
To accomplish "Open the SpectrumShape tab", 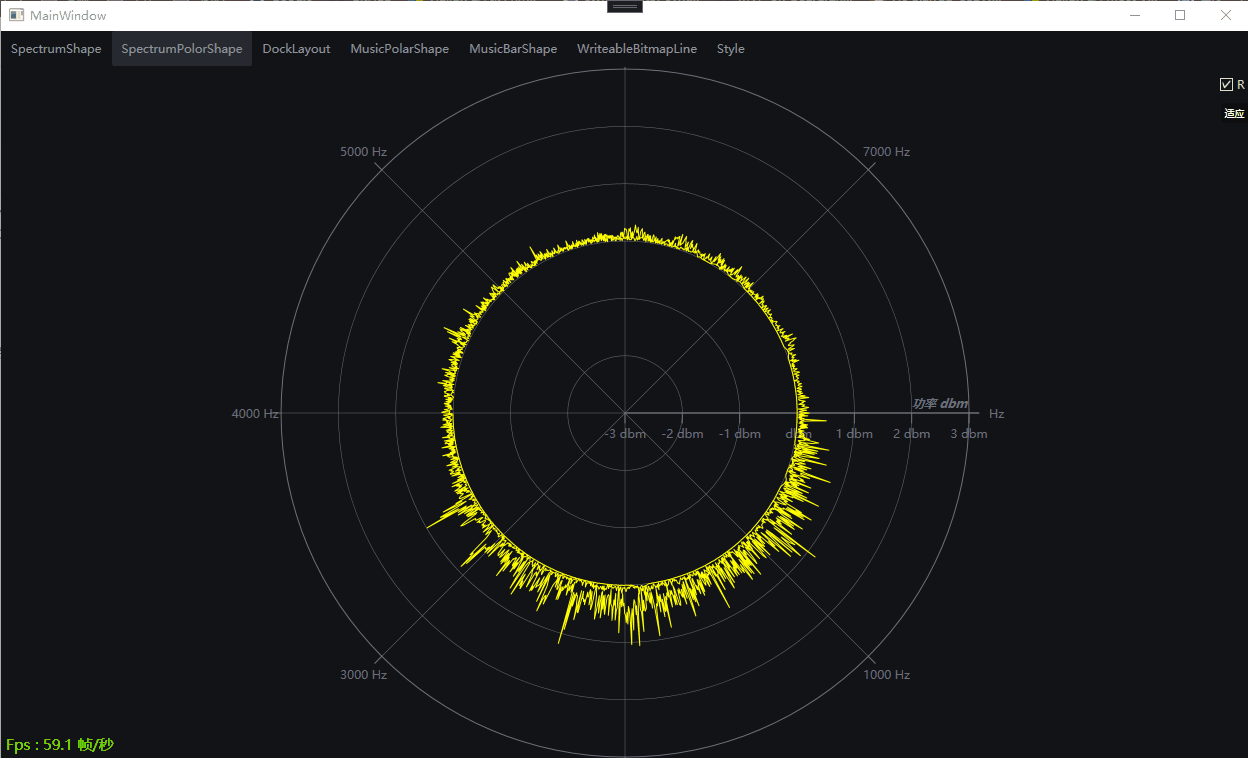I will [x=56, y=49].
